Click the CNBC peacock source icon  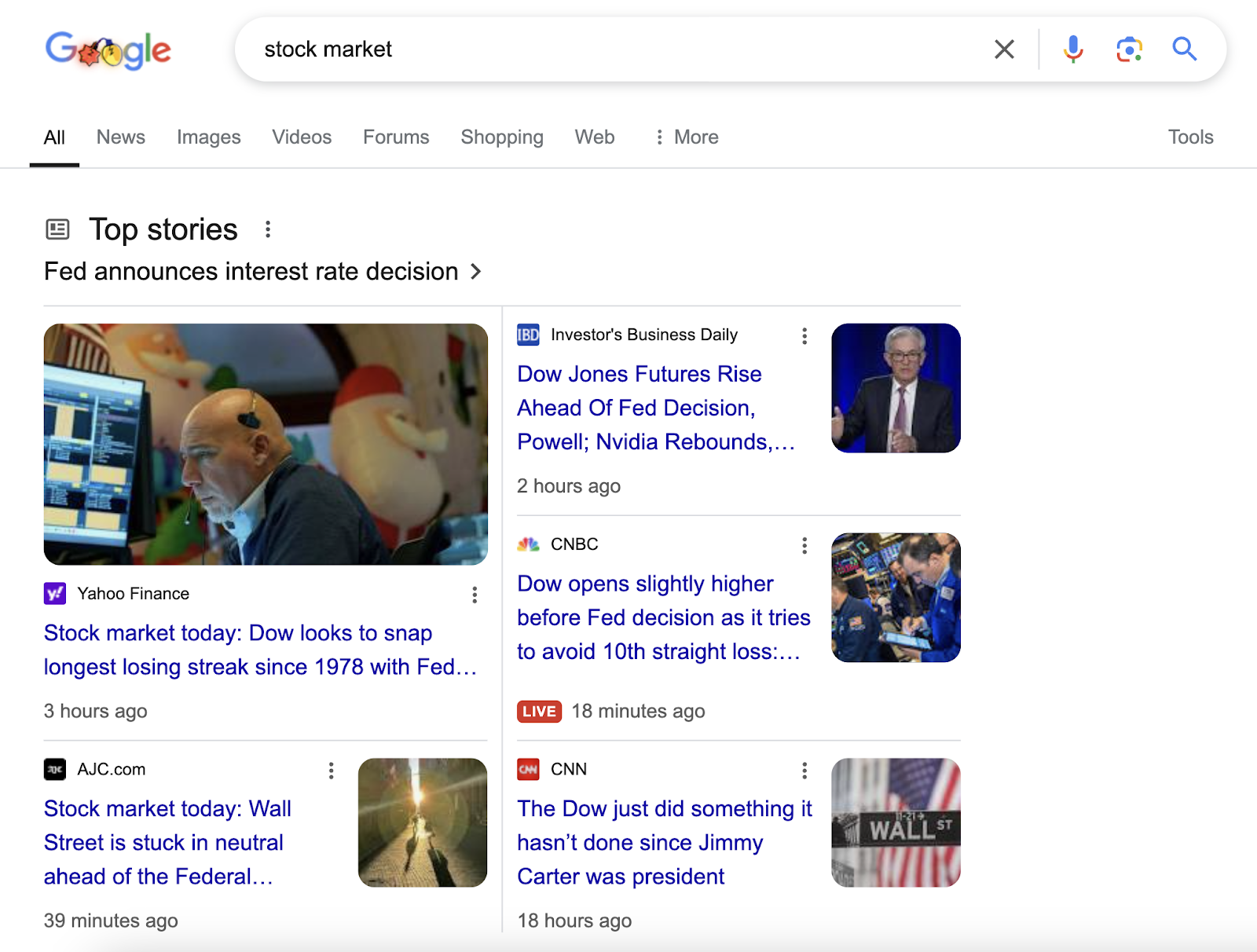(x=528, y=544)
